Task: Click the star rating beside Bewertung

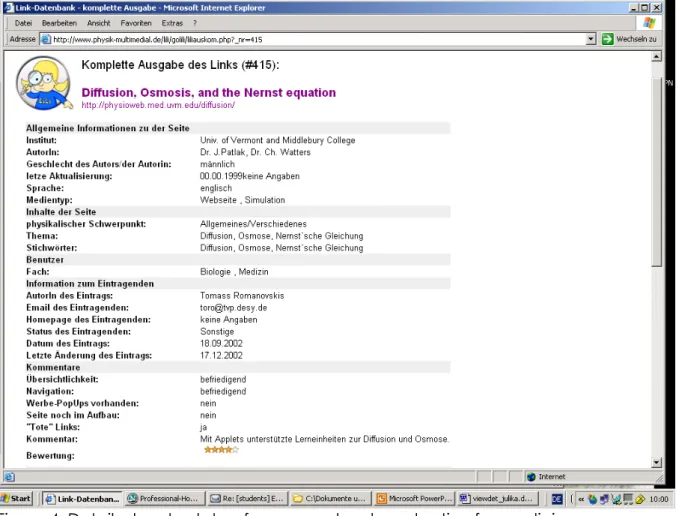Action: tap(221, 450)
